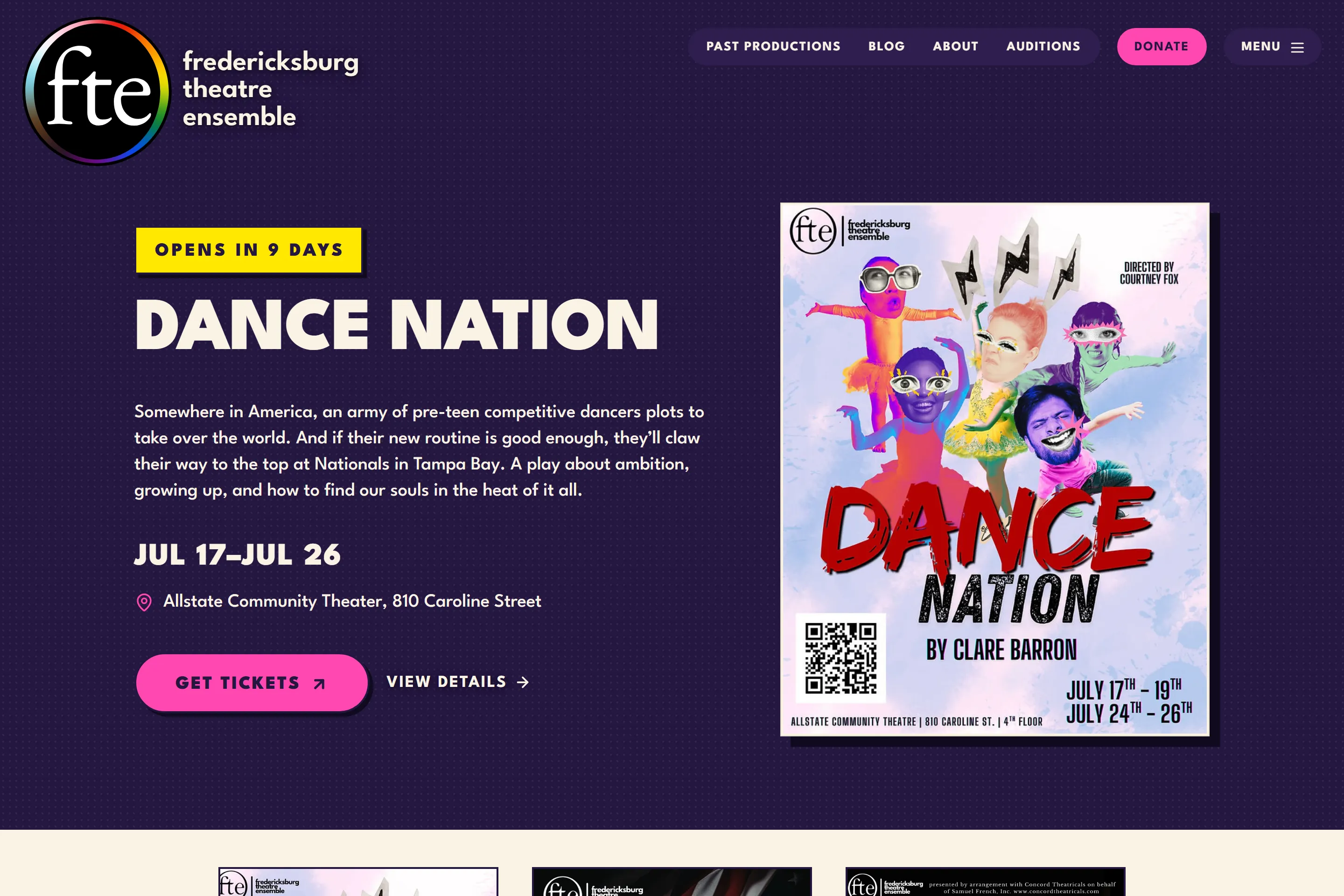The height and width of the screenshot is (896, 1344).
Task: Click the Get Tickets button
Action: tap(252, 682)
